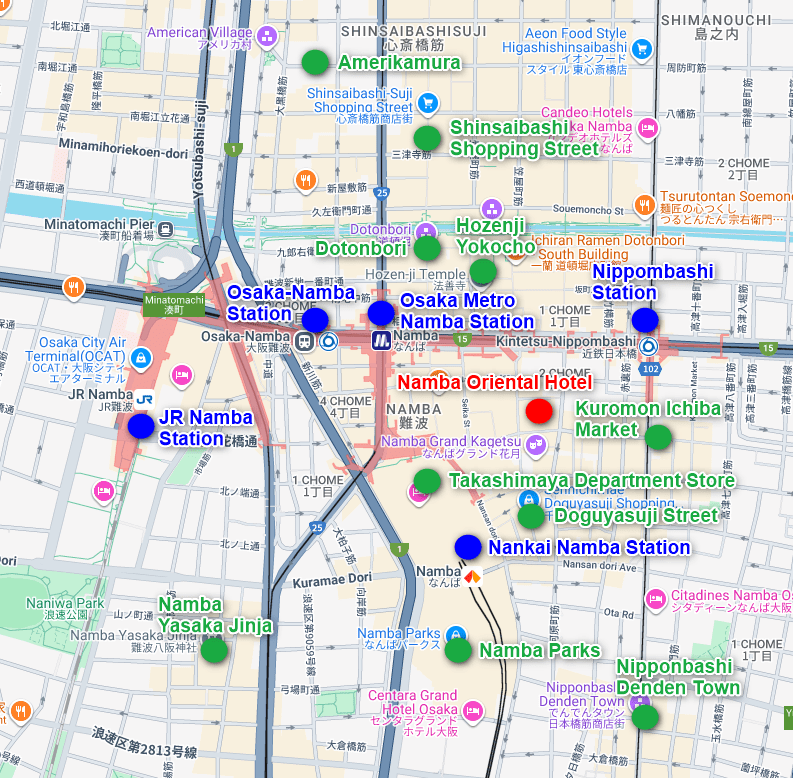Viewport: 793px width, 778px height.
Task: Click the Minatomachi Pier ferry icon
Action: point(165,230)
